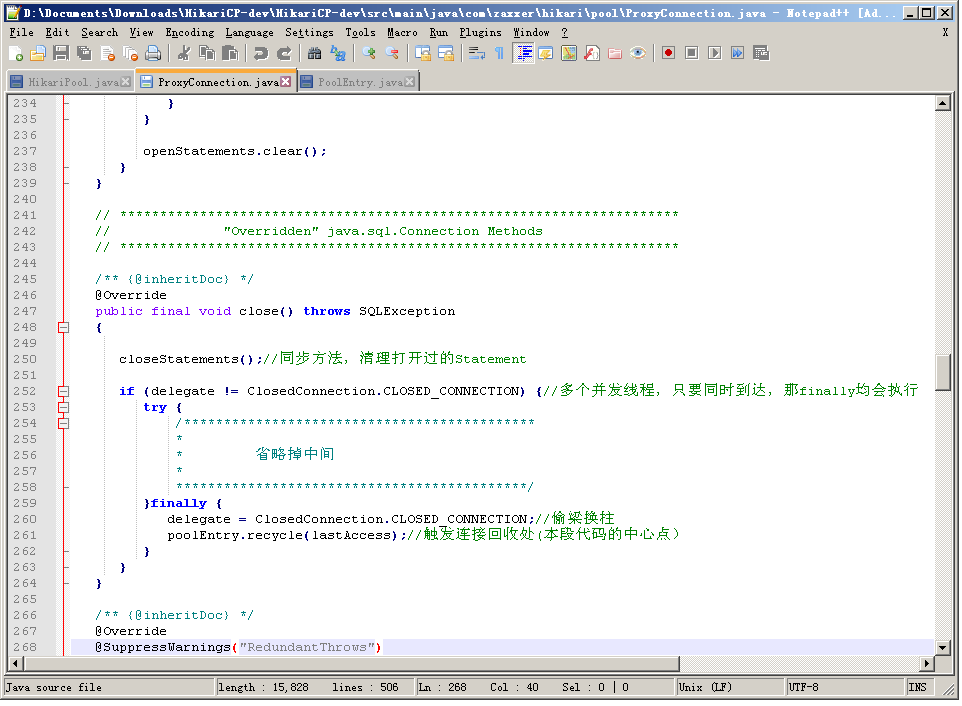Close the ProxyConnection.java tab

286,82
